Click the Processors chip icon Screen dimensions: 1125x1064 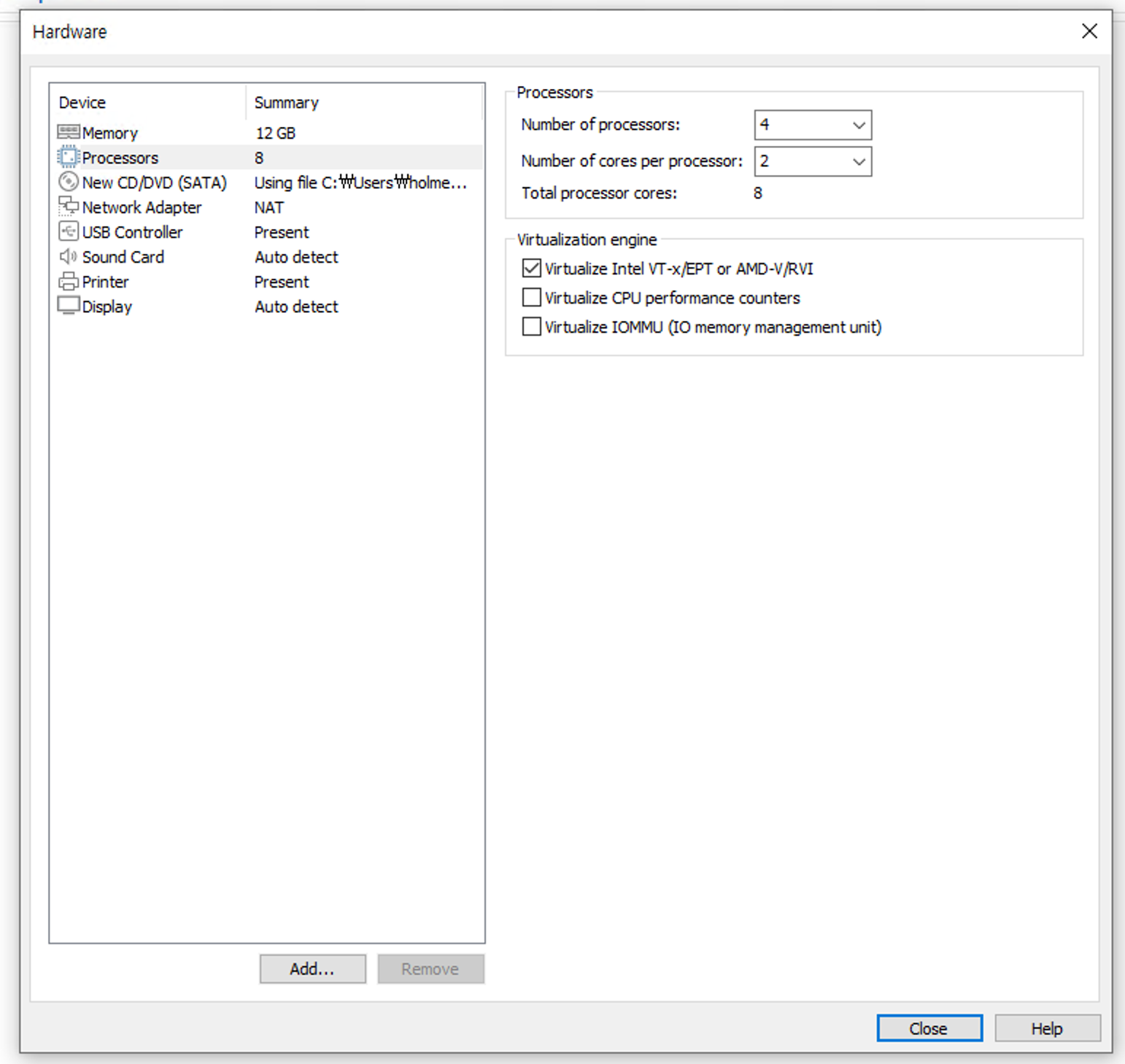pyautogui.click(x=68, y=157)
